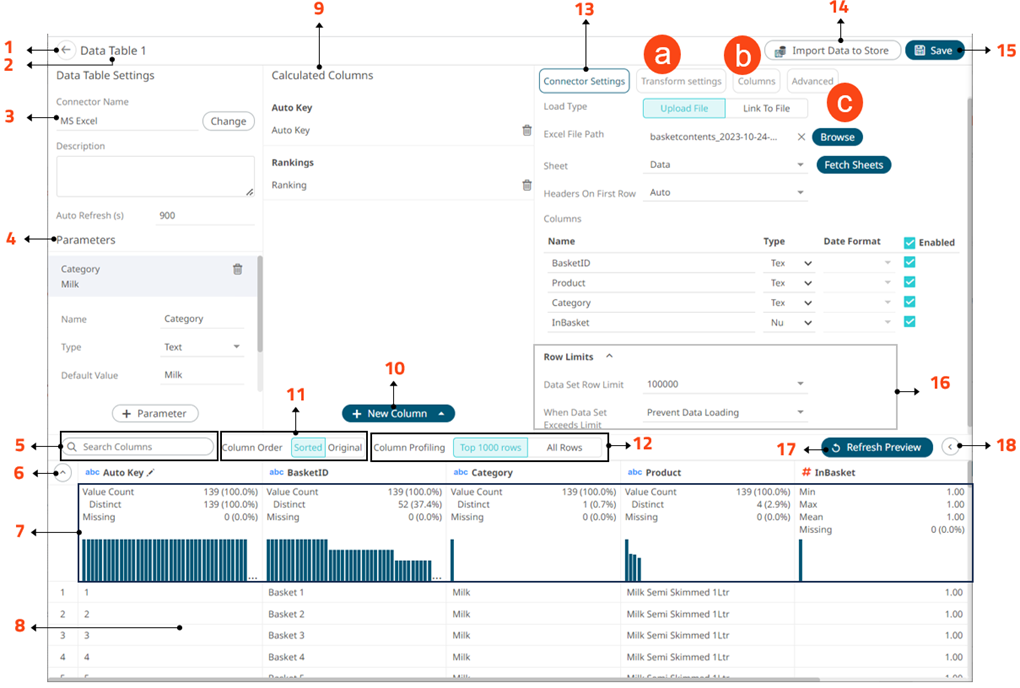Viewport: 1020px width, 688px height.
Task: Click the numeric hash icon of InBasket column
Action: point(806,472)
